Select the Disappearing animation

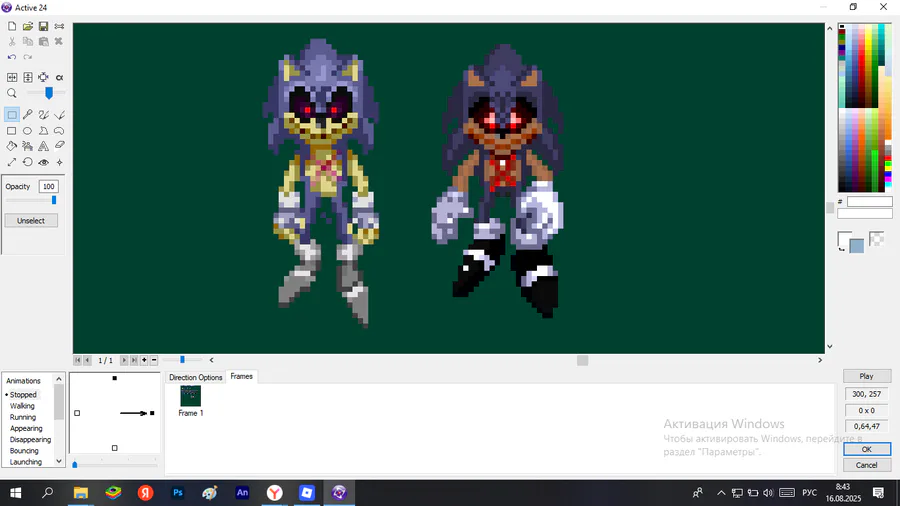click(x=30, y=439)
